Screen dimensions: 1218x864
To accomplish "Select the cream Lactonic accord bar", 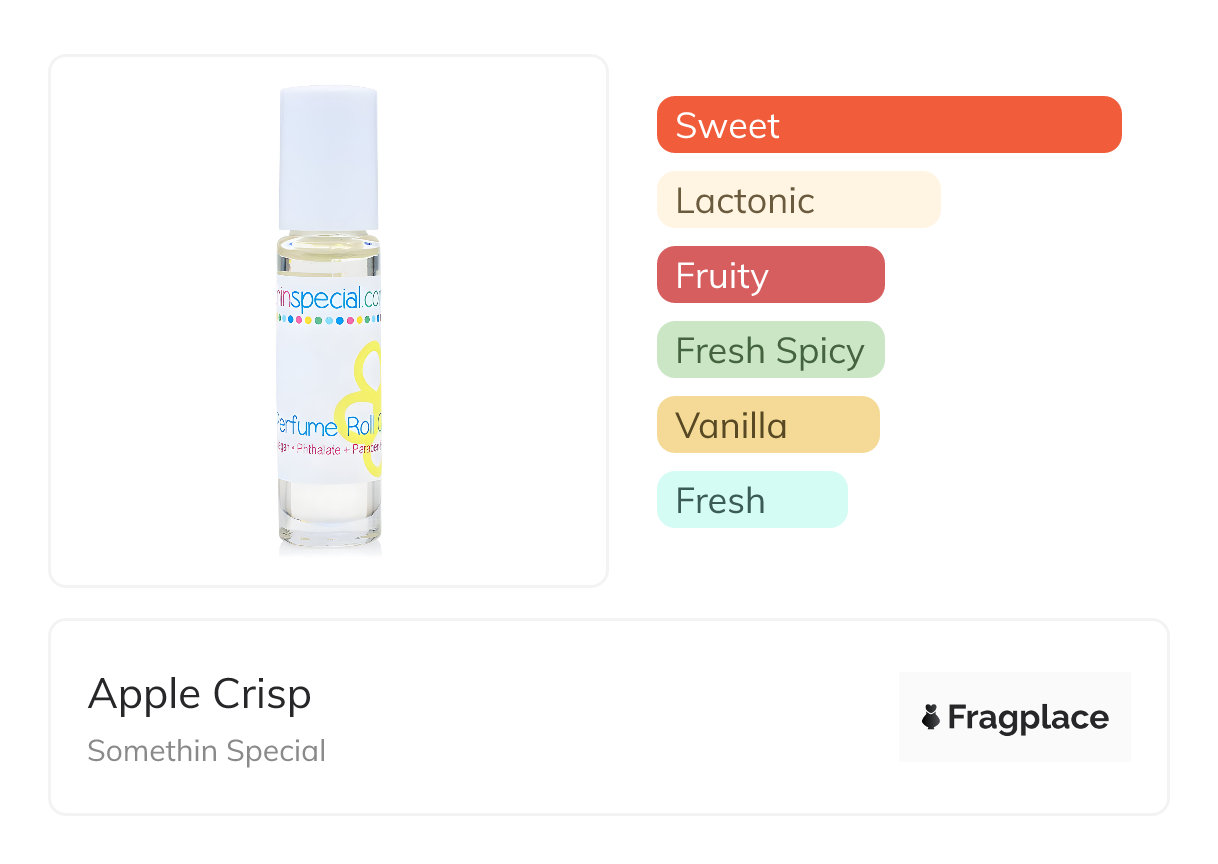I will click(x=798, y=200).
